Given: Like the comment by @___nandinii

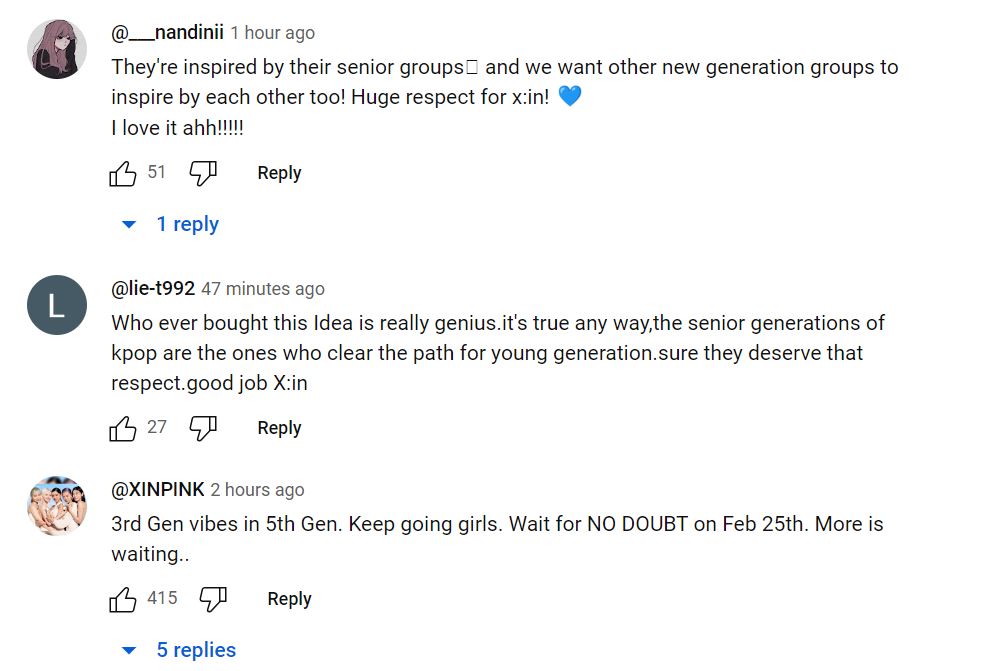Looking at the screenshot, I should click(123, 174).
